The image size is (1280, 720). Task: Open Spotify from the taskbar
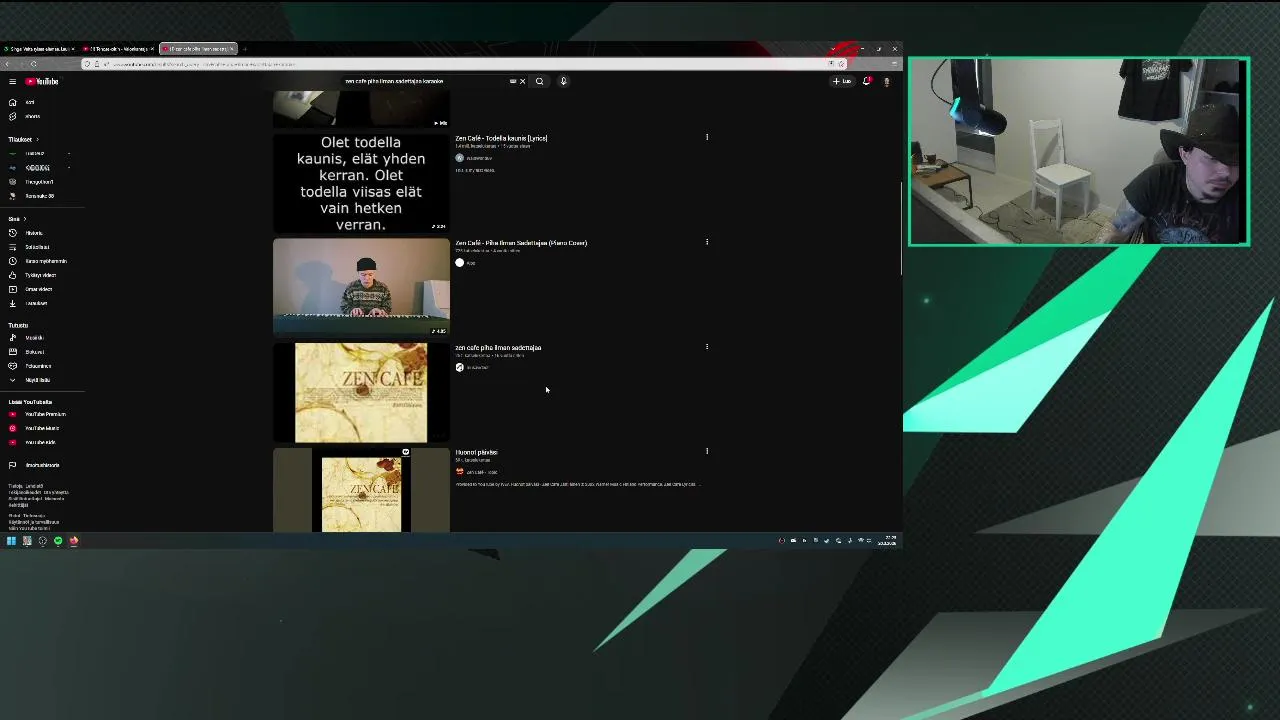pyautogui.click(x=58, y=541)
